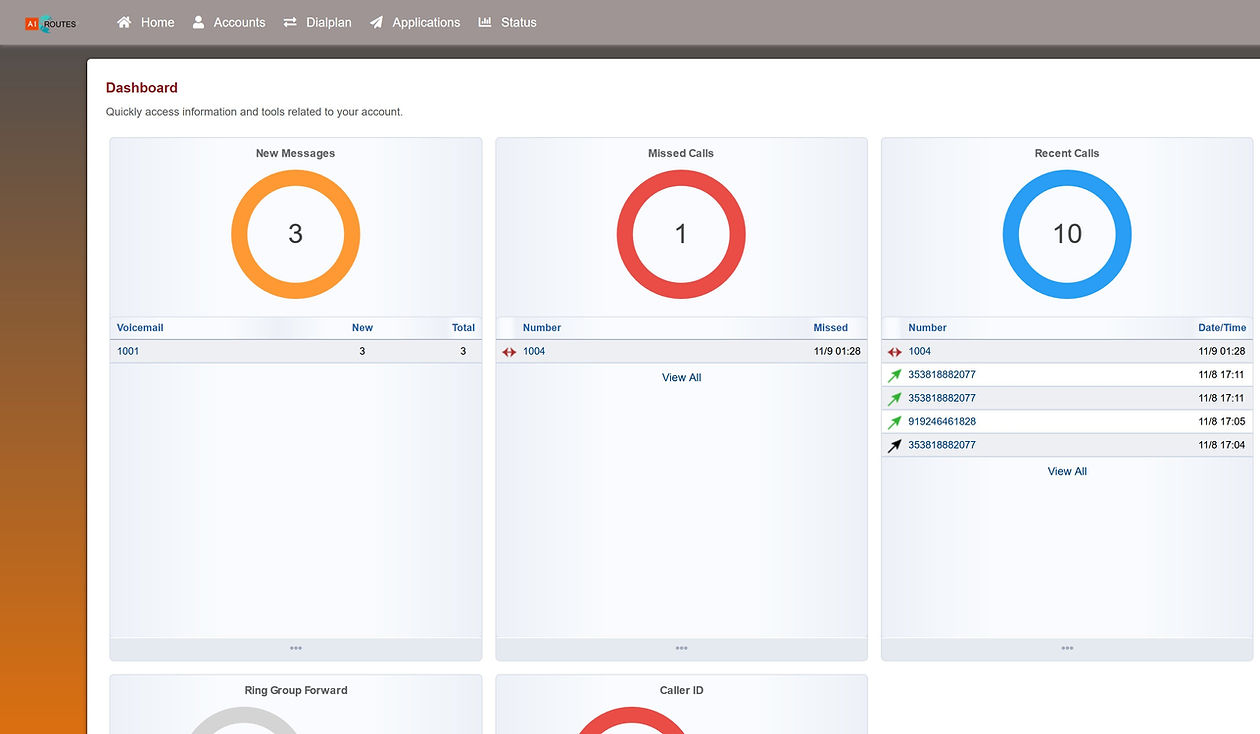This screenshot has height=734, width=1260.
Task: Click the Dialplan arrows icon
Action: click(x=290, y=22)
